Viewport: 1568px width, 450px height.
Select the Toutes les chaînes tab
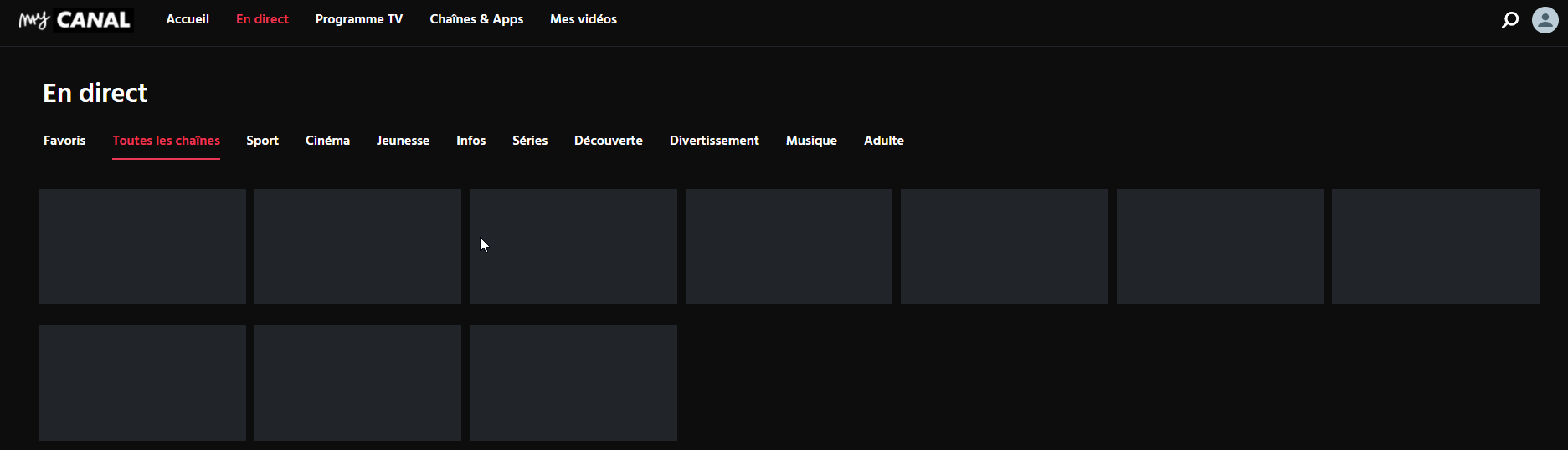pos(166,141)
